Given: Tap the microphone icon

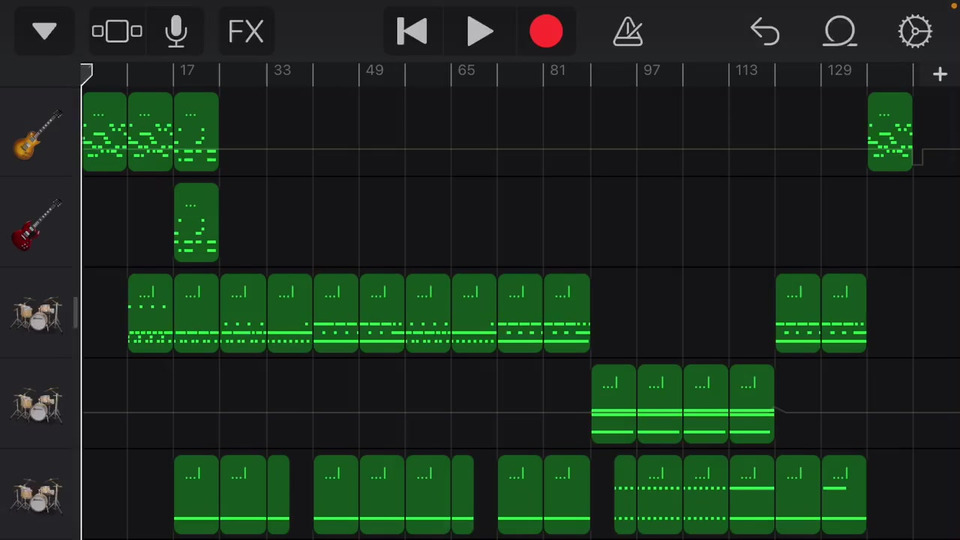Looking at the screenshot, I should point(176,31).
